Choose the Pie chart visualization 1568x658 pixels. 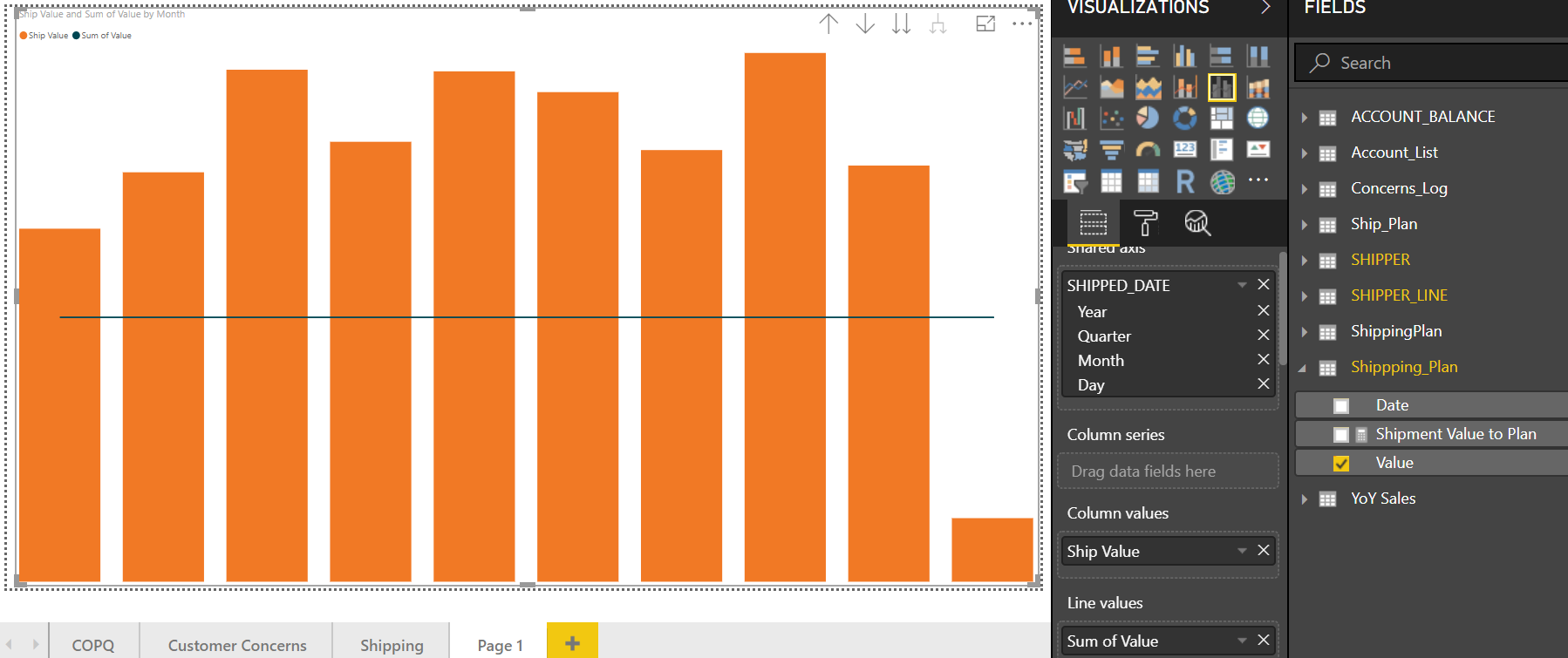(x=1148, y=118)
